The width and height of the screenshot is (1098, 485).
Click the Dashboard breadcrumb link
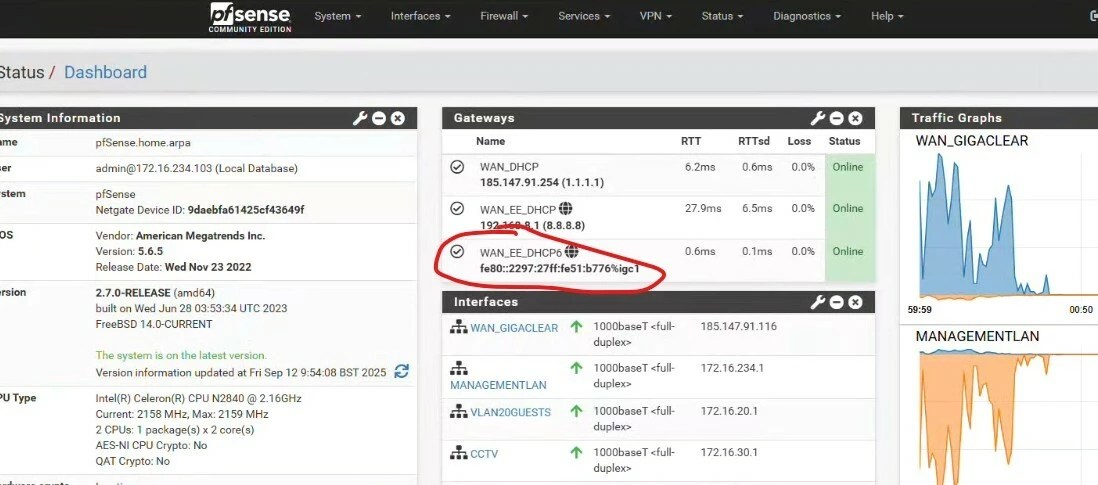pos(106,72)
